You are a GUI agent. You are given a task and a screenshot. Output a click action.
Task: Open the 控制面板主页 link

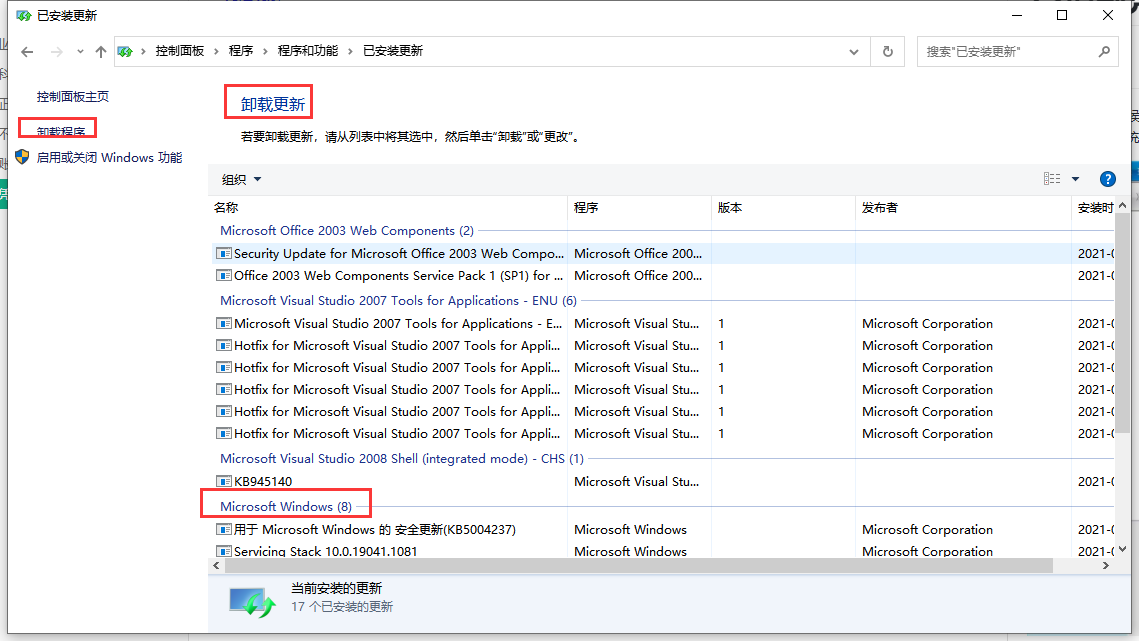[x=73, y=97]
